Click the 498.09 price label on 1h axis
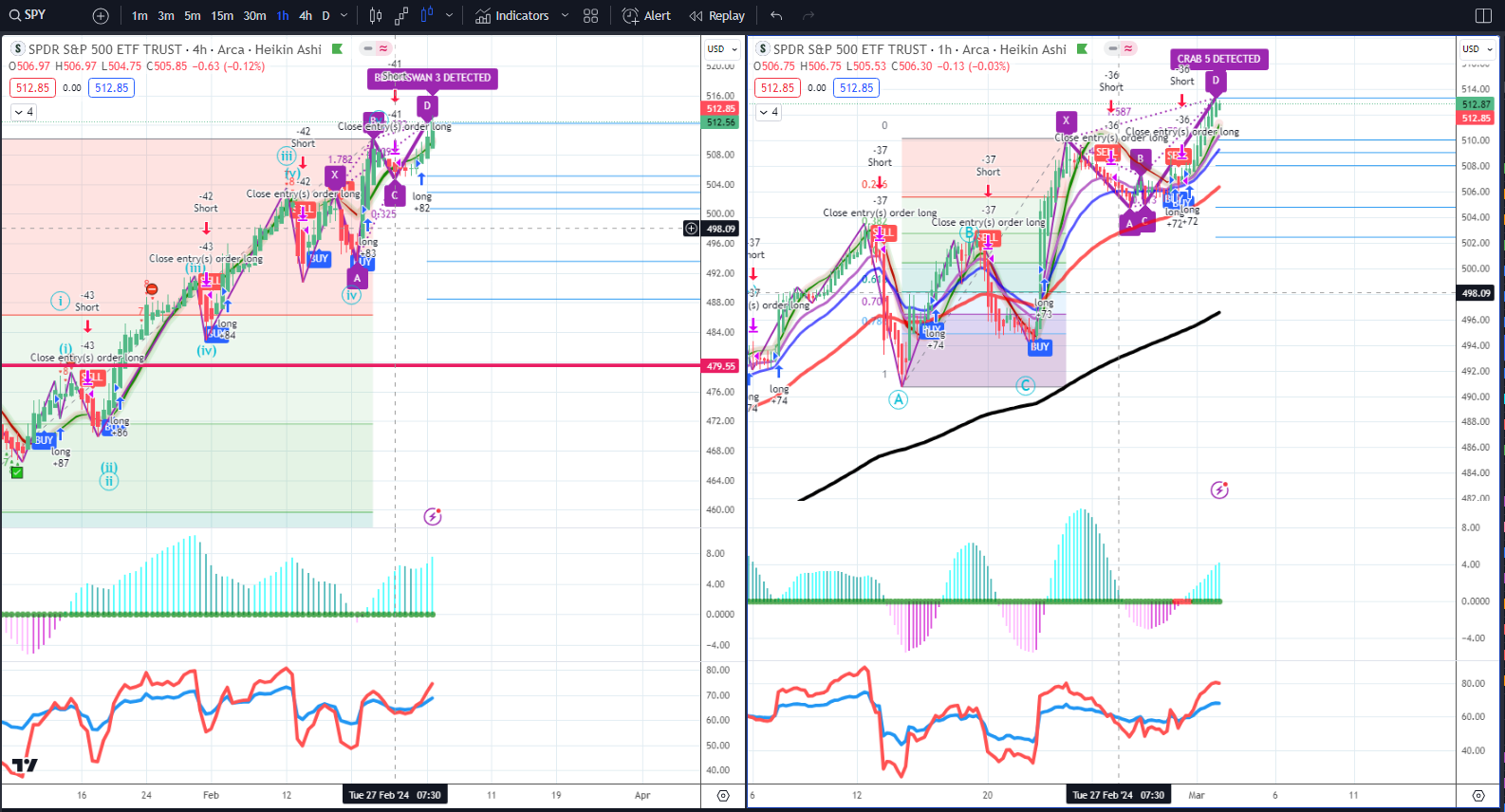 pyautogui.click(x=1476, y=294)
